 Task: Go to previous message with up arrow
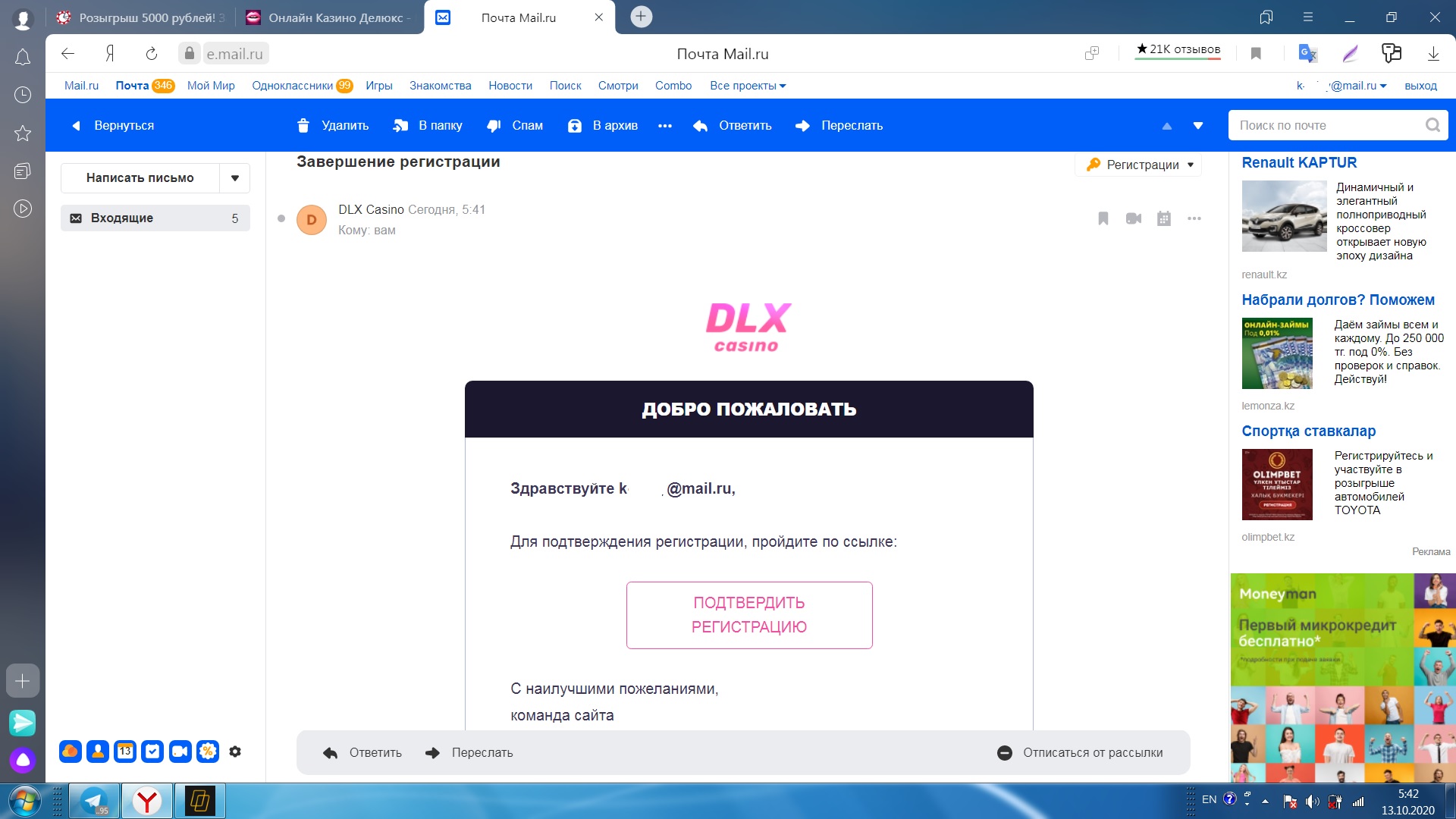1167,126
